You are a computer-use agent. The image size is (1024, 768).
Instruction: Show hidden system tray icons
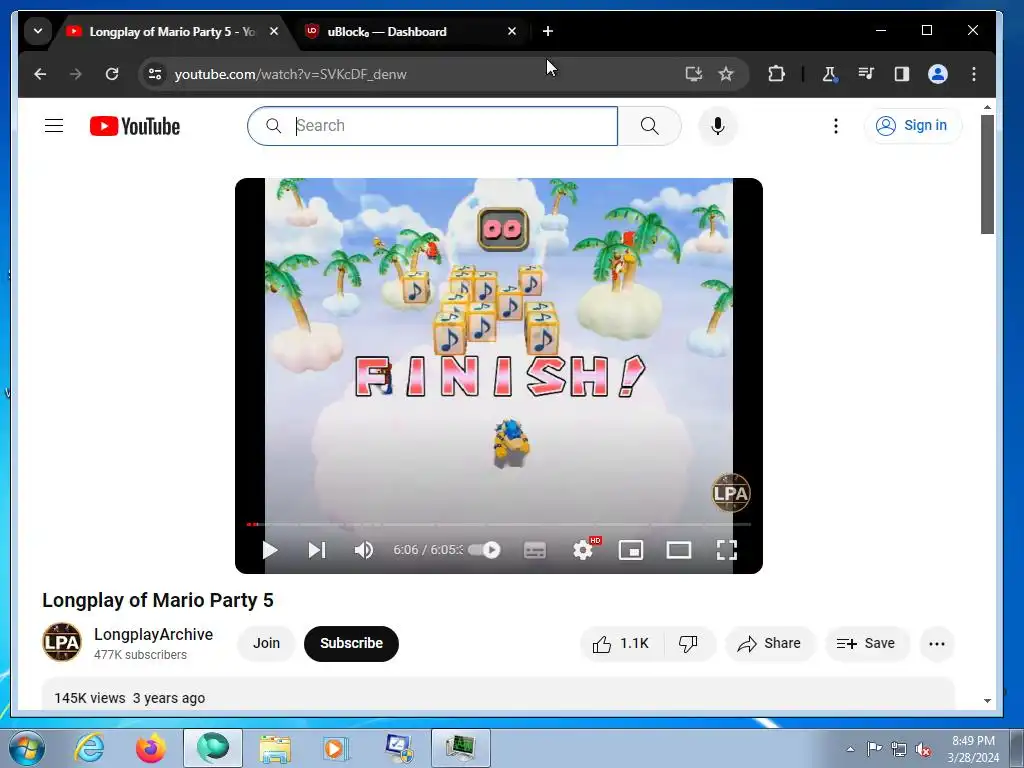[850, 749]
